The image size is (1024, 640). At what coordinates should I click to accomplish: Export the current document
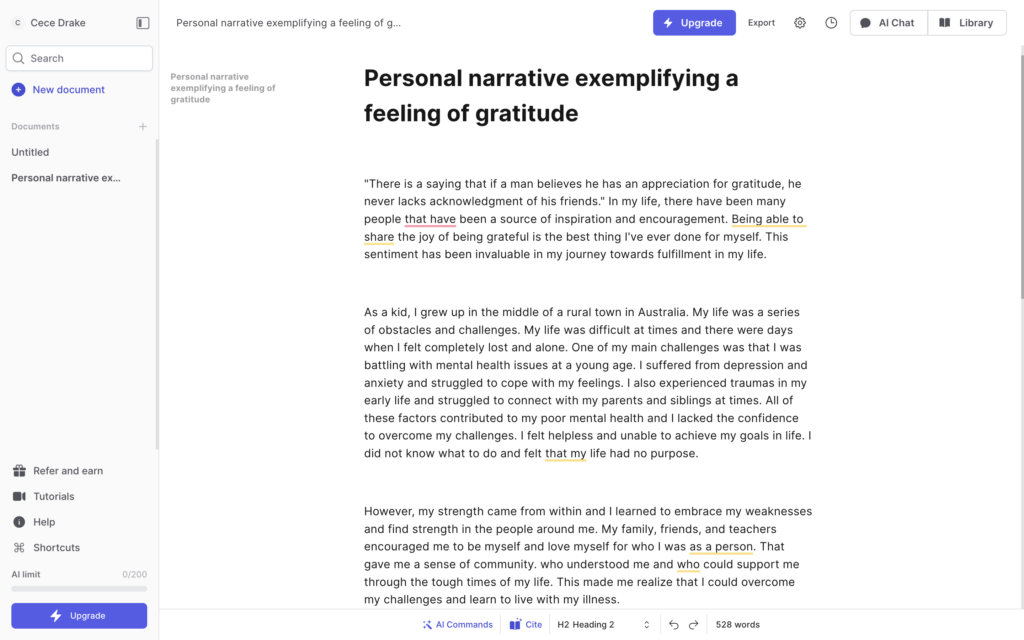pos(761,22)
